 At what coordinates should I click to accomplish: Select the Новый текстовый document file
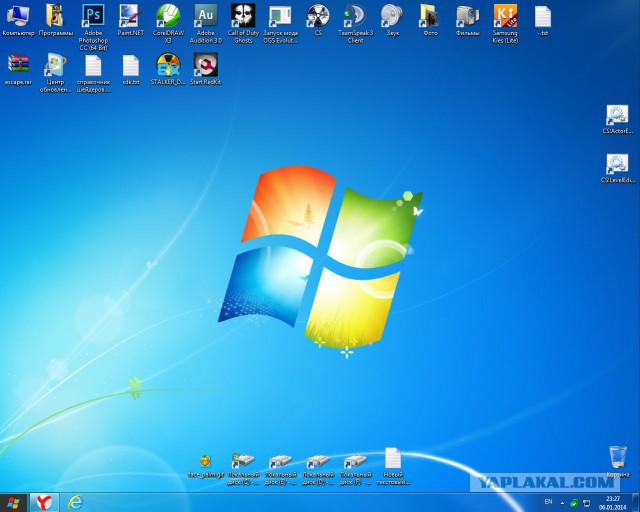[x=393, y=466]
